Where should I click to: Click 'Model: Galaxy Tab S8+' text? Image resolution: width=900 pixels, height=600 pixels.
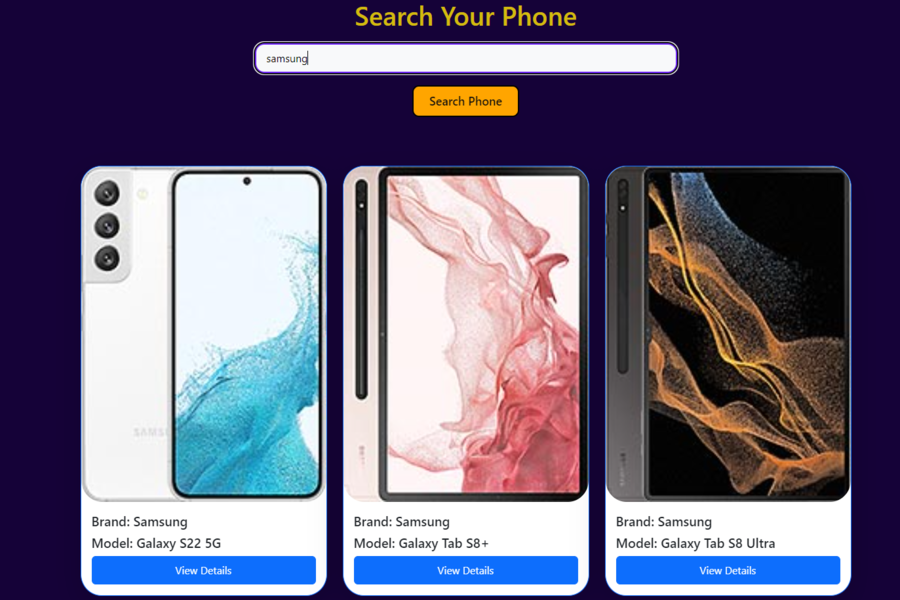[421, 543]
